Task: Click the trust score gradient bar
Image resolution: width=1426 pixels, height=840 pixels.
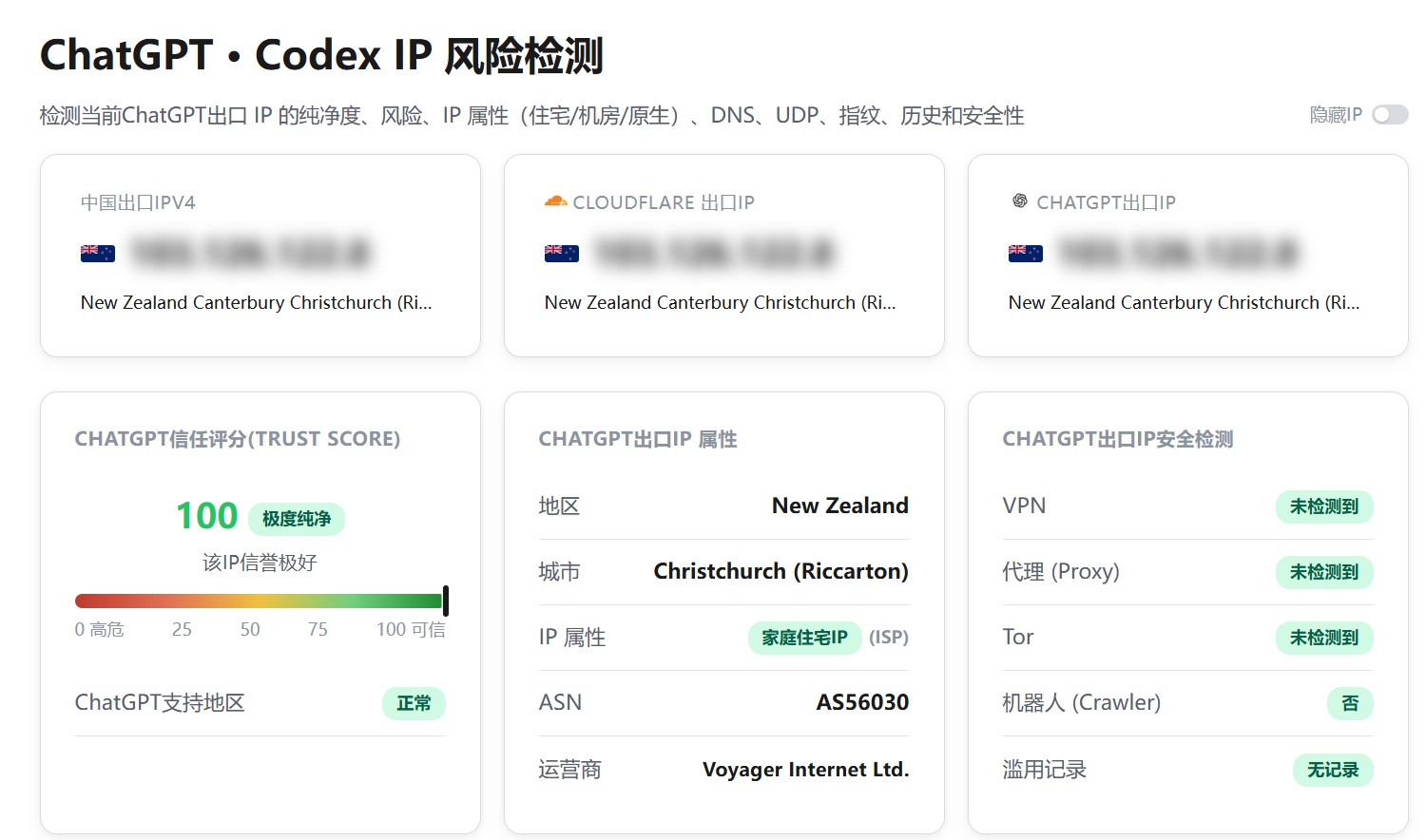Action: click(259, 601)
